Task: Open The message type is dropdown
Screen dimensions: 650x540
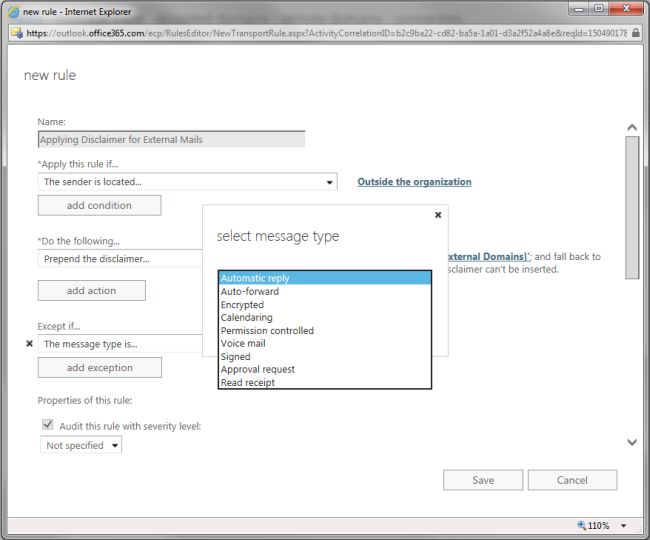Action: (120, 344)
